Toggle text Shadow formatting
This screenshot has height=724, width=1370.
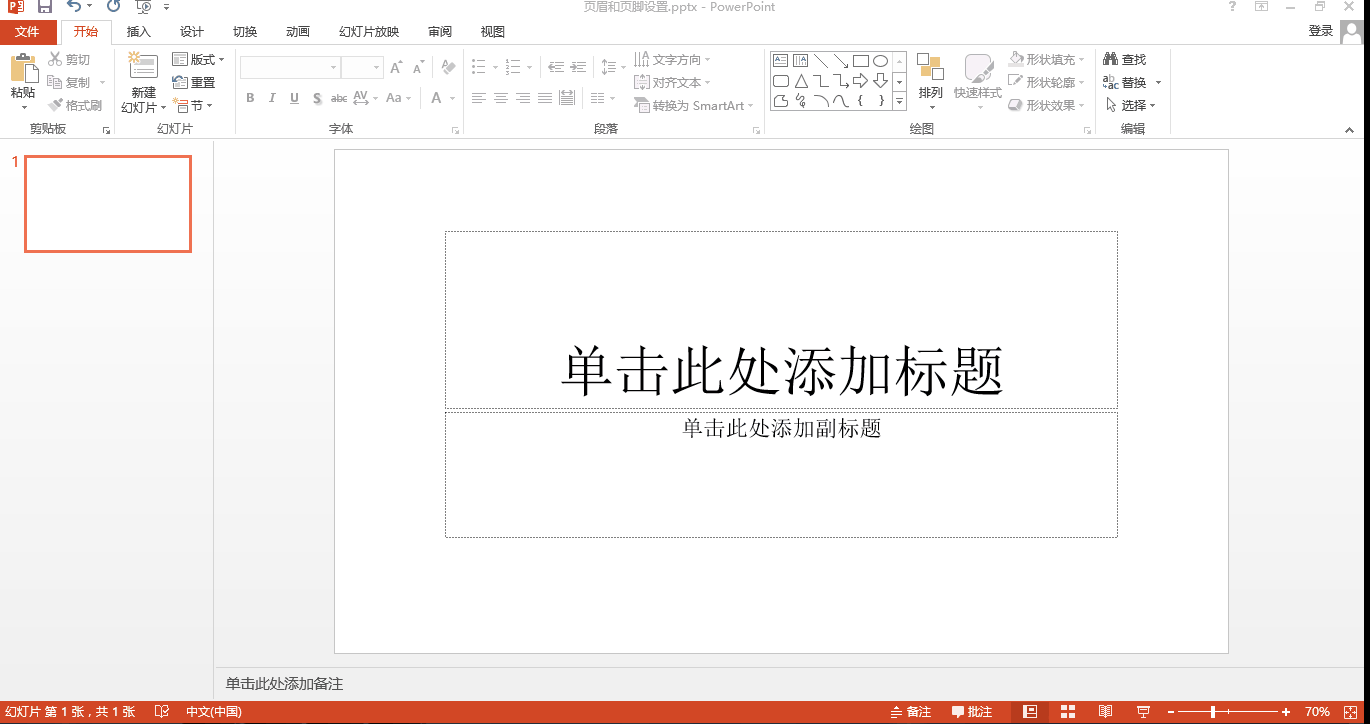click(317, 98)
